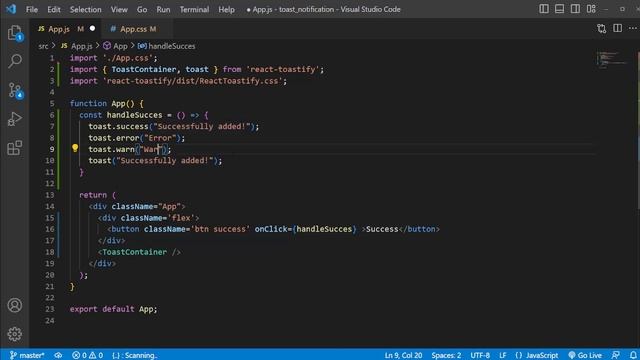Change encoding UTF-8

click(x=480, y=355)
